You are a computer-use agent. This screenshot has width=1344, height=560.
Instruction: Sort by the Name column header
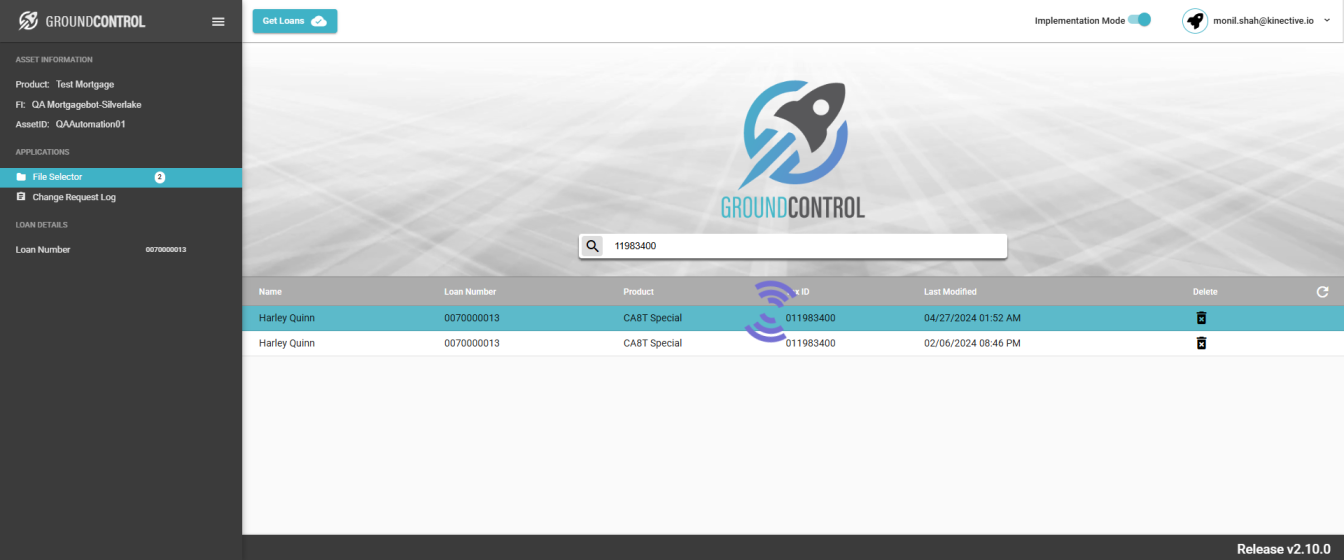(x=270, y=292)
